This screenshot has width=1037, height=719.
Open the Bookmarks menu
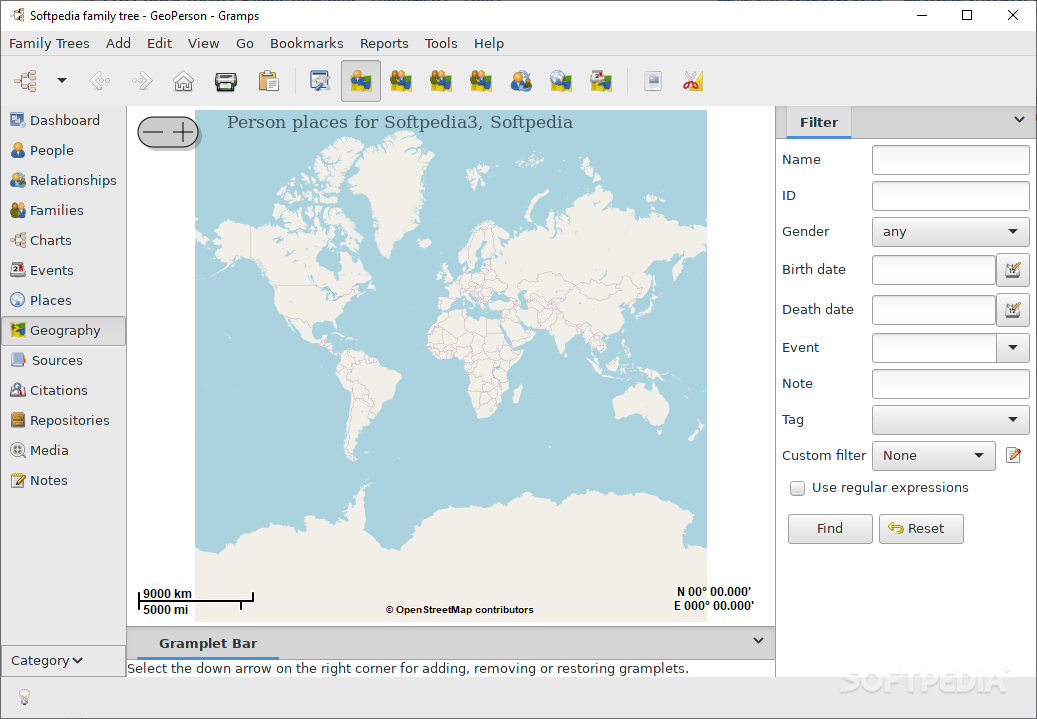pos(306,44)
